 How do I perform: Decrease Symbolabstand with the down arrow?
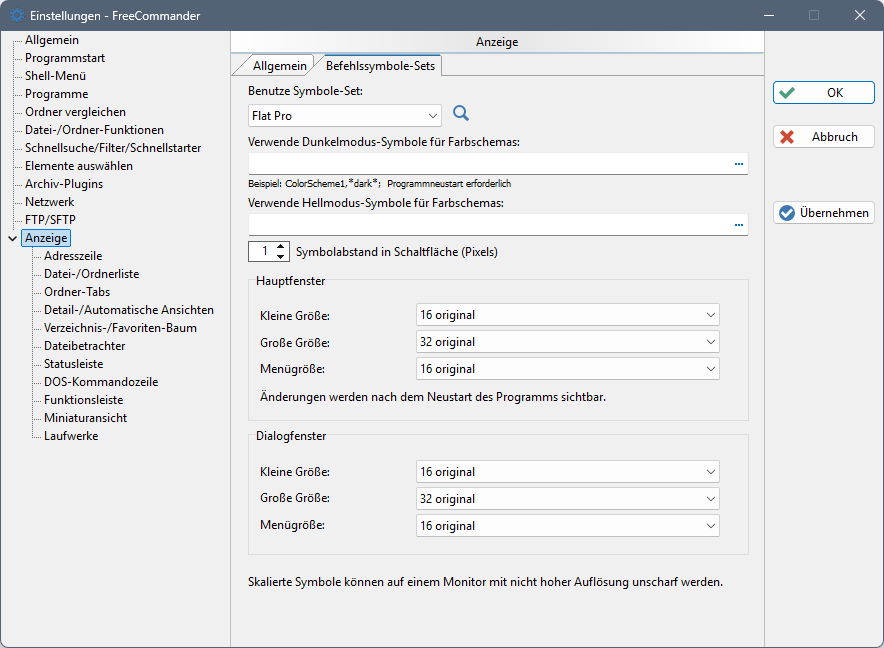coord(281,257)
